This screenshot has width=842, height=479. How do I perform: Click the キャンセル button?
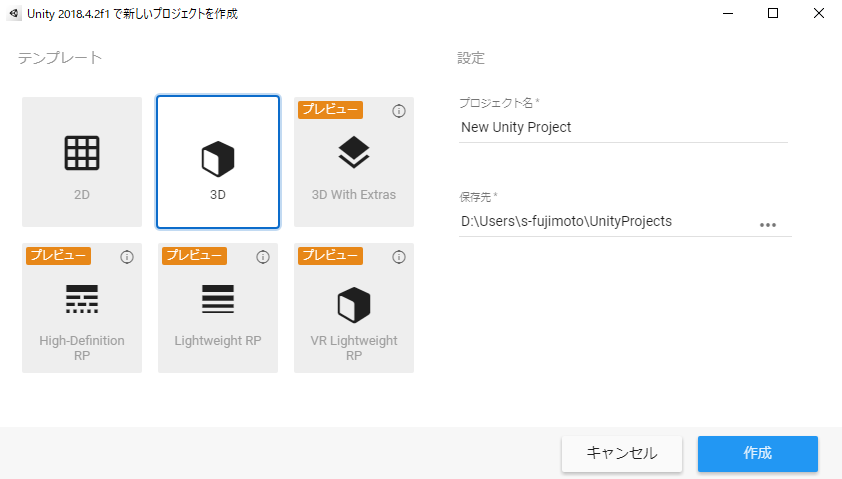(x=622, y=453)
